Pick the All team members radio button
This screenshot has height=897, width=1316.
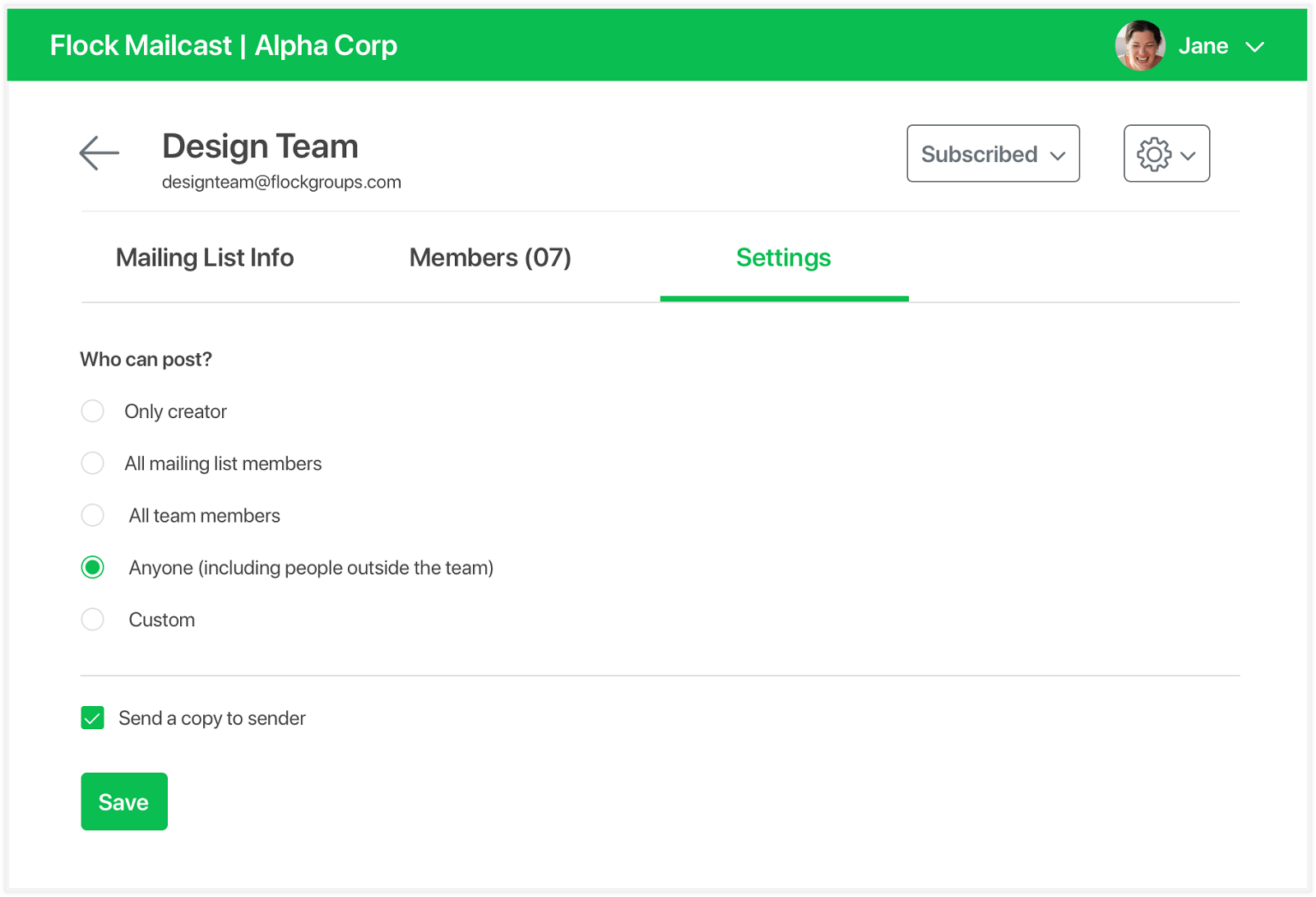93,515
